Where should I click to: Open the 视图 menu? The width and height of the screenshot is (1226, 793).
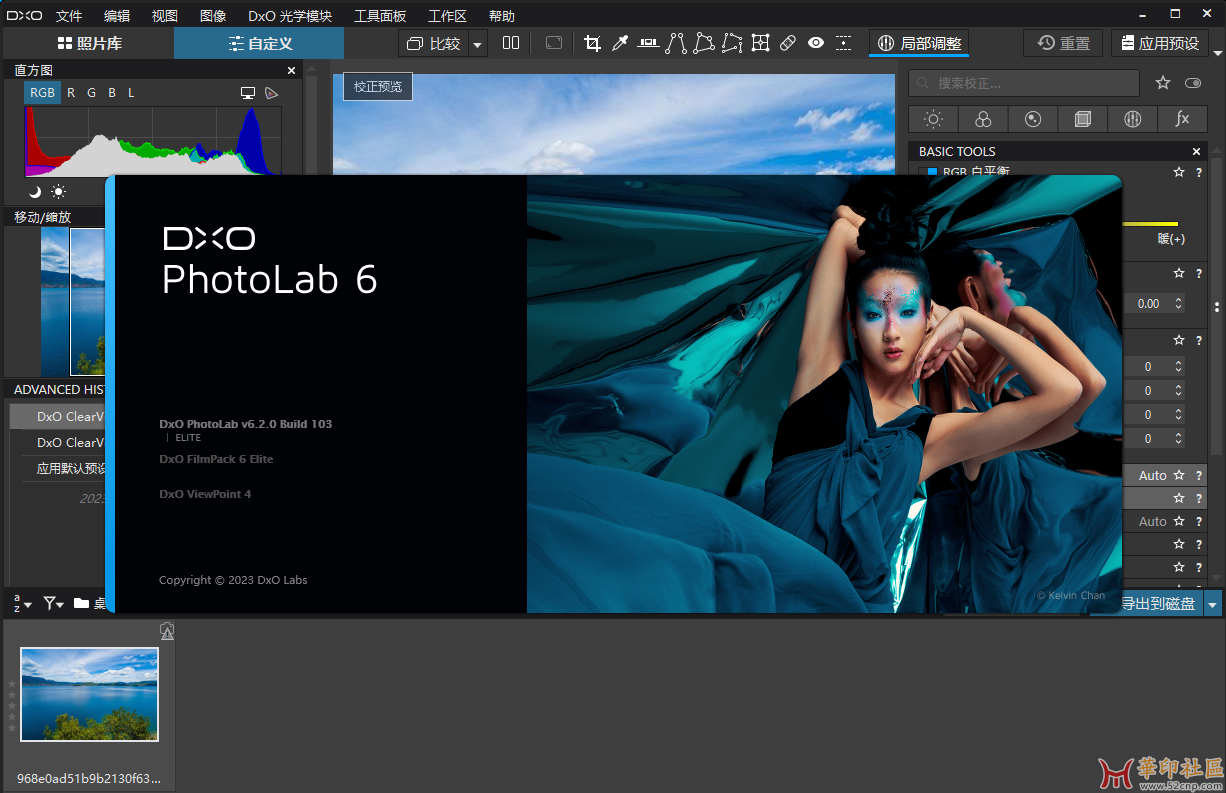point(165,16)
